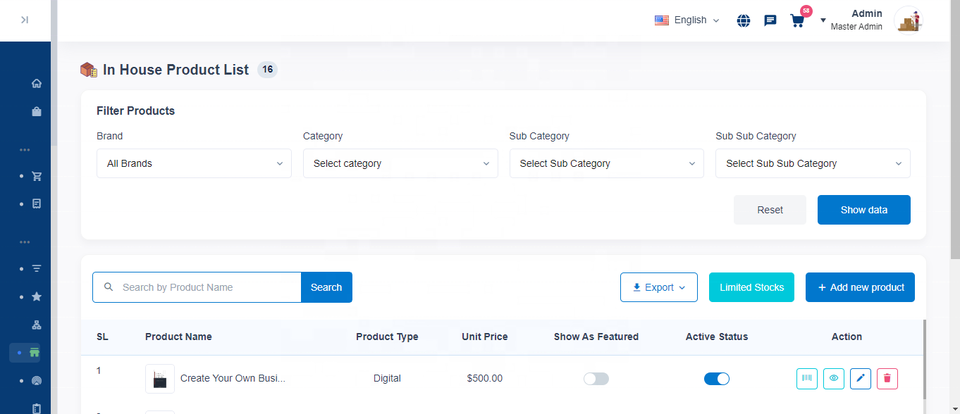Viewport: 960px width, 414px height.
Task: Open the Export dropdown button
Action: tap(658, 287)
